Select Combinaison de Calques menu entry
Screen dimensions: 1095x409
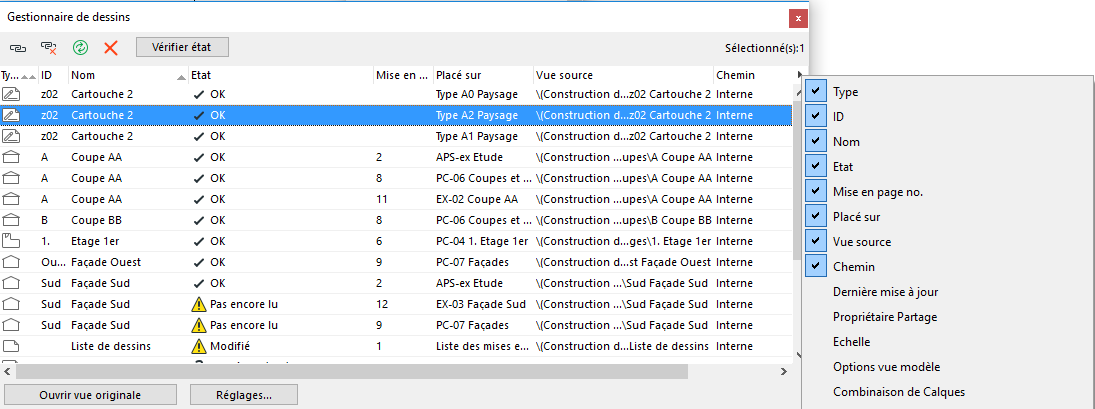(899, 391)
